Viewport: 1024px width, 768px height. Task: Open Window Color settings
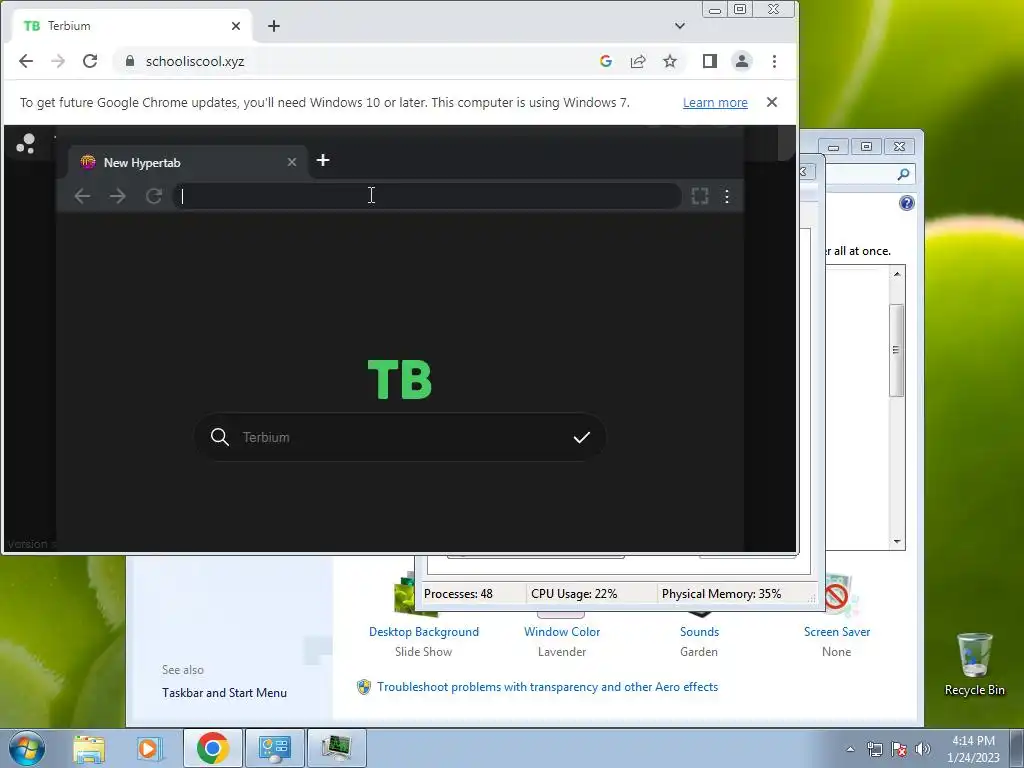562,632
